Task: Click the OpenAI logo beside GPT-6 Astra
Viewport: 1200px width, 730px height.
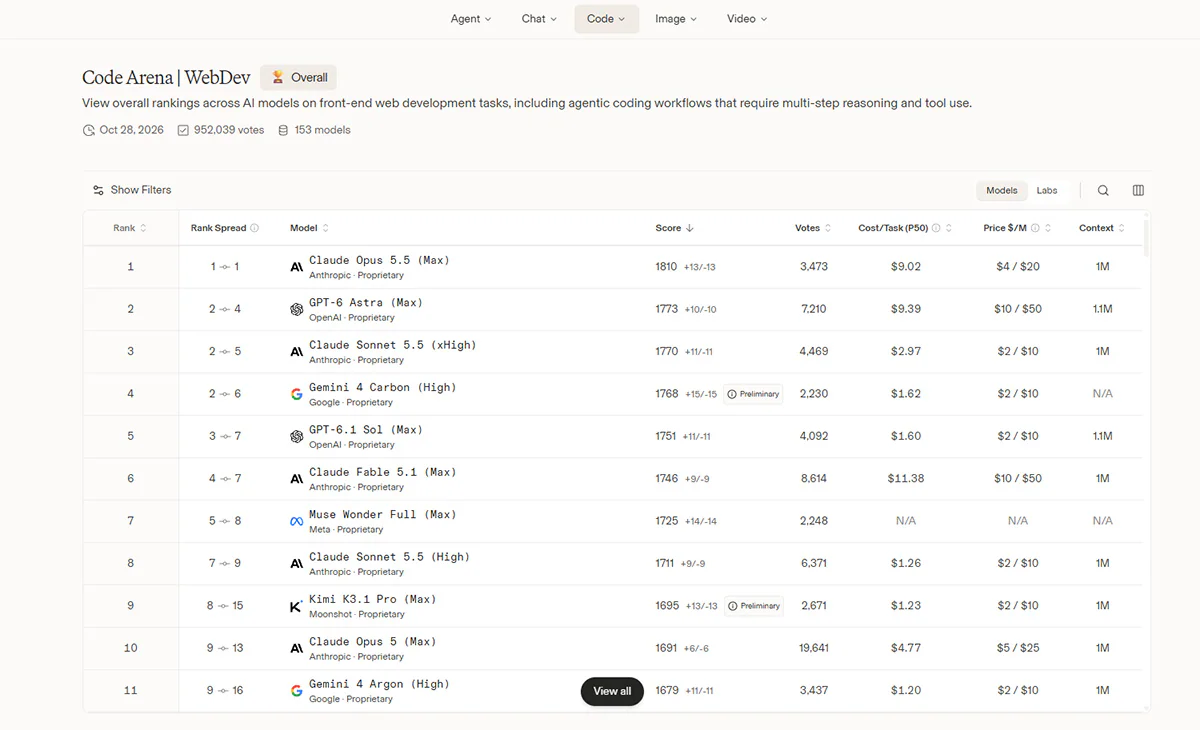Action: coord(296,310)
